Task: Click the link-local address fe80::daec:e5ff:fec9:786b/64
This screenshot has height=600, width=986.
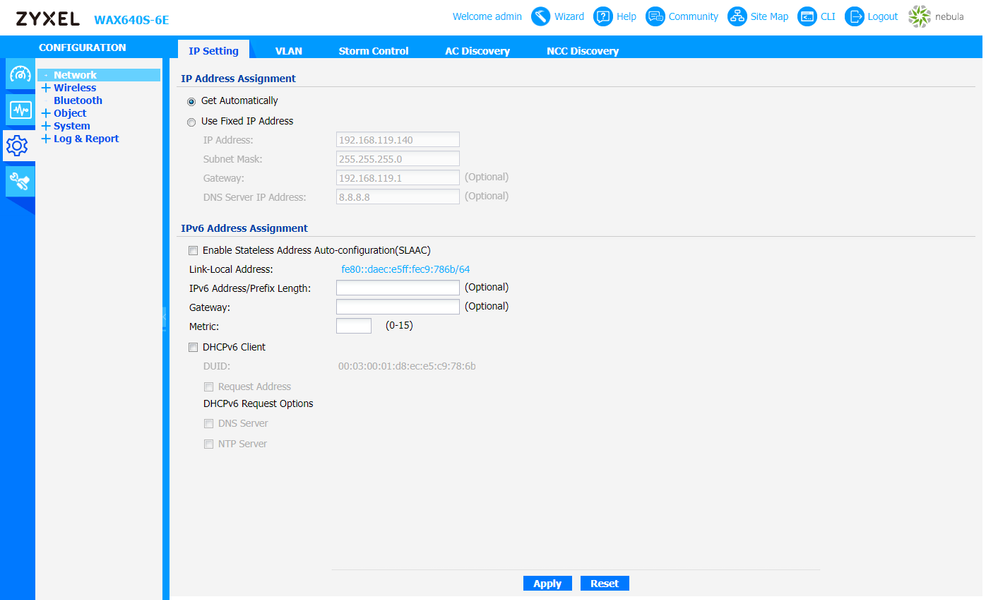Action: (x=405, y=269)
